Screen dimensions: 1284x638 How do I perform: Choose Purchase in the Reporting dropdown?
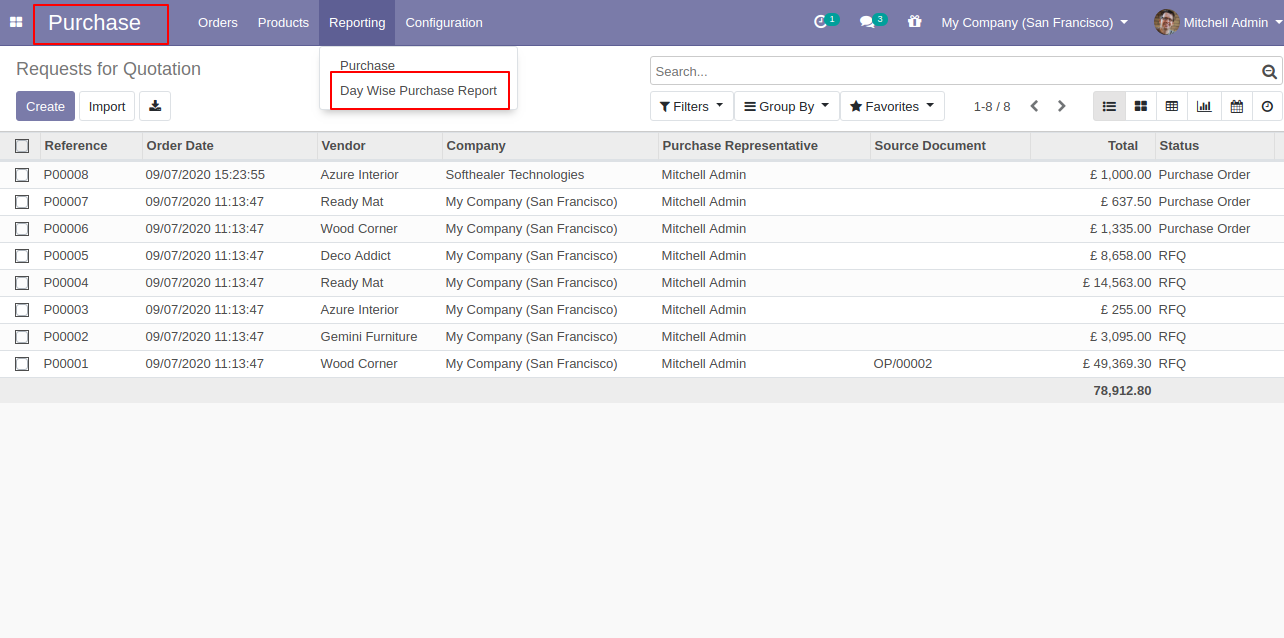pos(368,65)
